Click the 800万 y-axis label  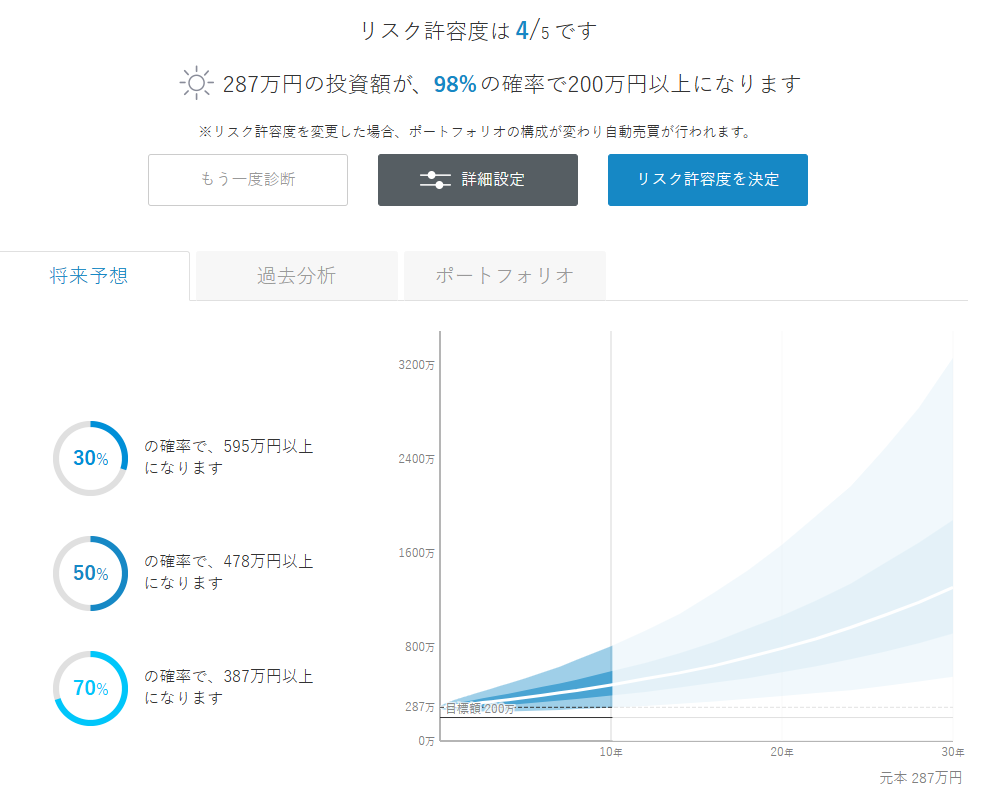(420, 647)
